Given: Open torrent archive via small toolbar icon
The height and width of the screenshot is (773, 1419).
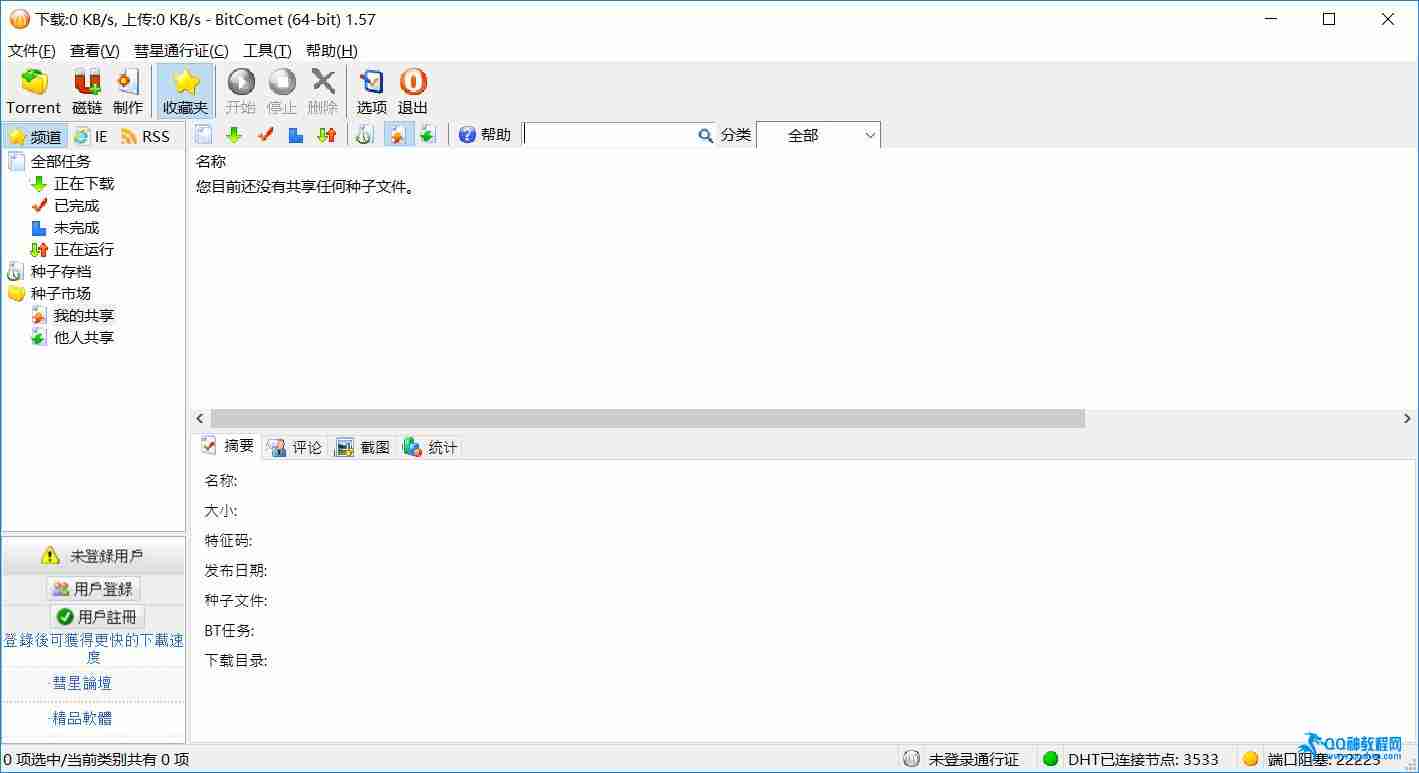Looking at the screenshot, I should pos(365,135).
